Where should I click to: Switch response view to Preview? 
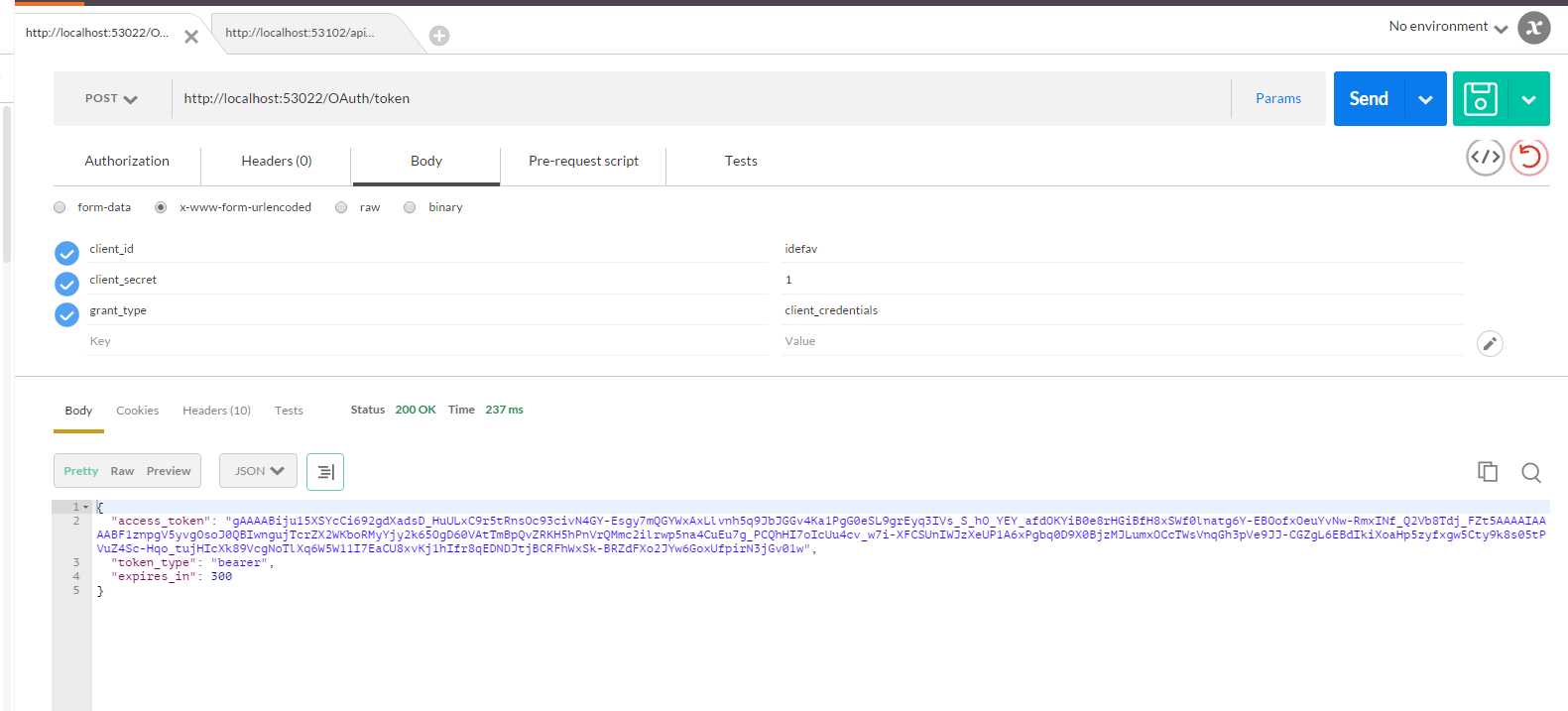point(169,471)
